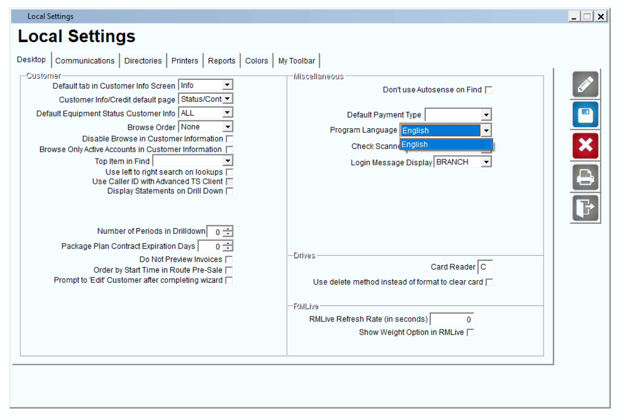Click the Number of Periods in Drilldown field
Viewport: 624px width, 420px height.
215,232
